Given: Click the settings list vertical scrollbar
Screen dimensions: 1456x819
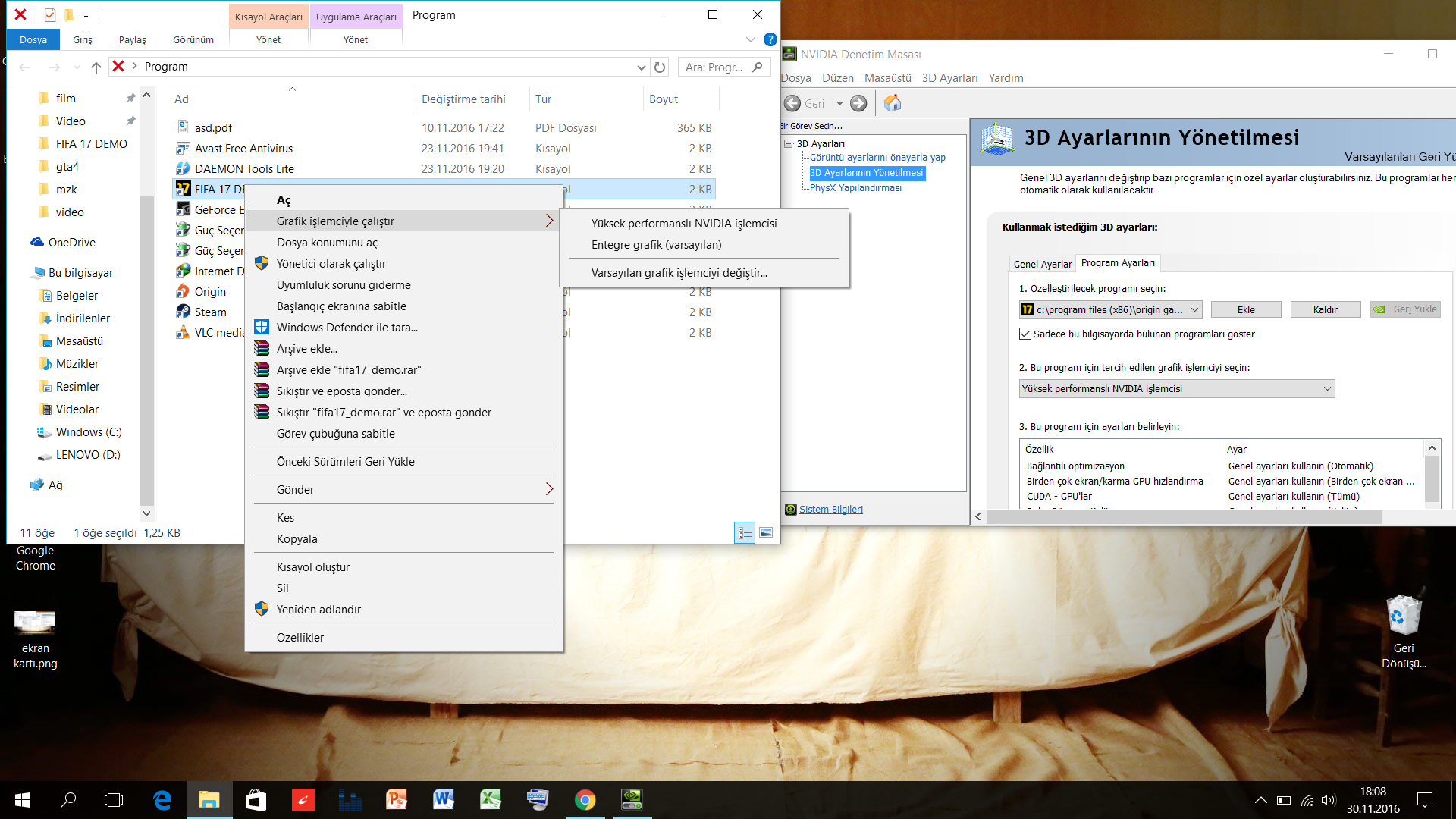Looking at the screenshot, I should 1432,478.
